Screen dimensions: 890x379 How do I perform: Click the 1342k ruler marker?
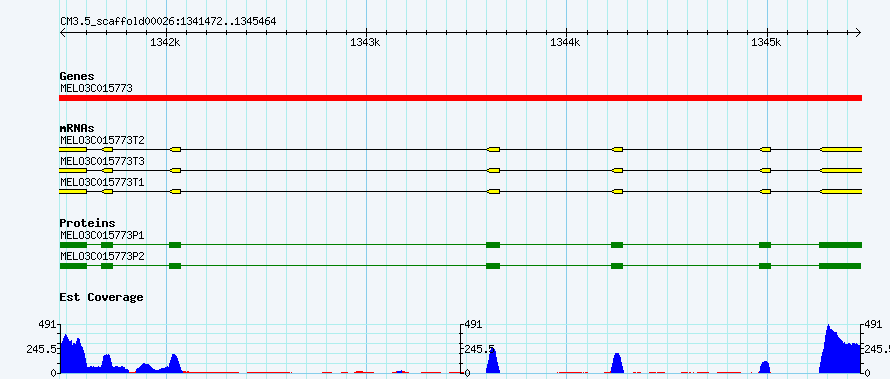tap(166, 42)
